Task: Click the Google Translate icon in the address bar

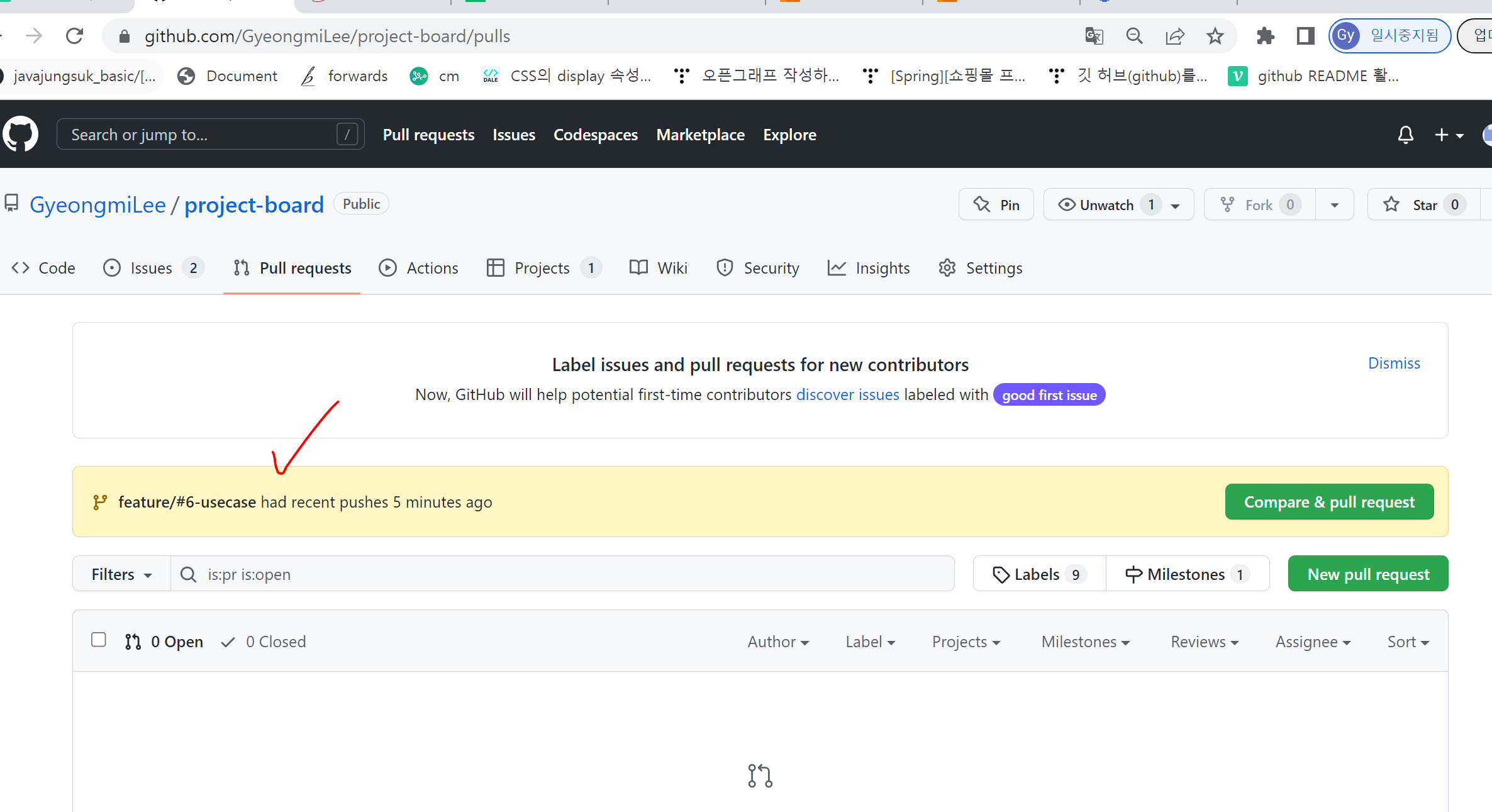Action: tap(1094, 36)
